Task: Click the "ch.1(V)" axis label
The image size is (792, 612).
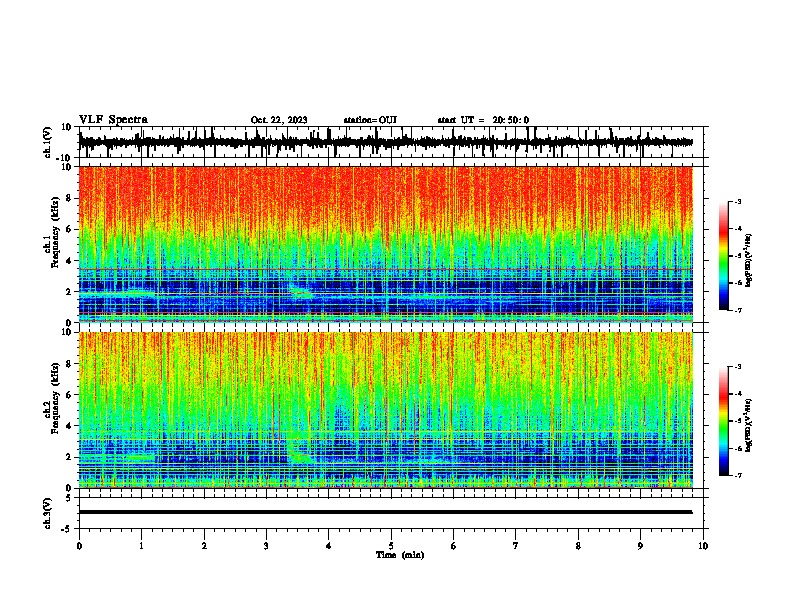Action: point(48,142)
